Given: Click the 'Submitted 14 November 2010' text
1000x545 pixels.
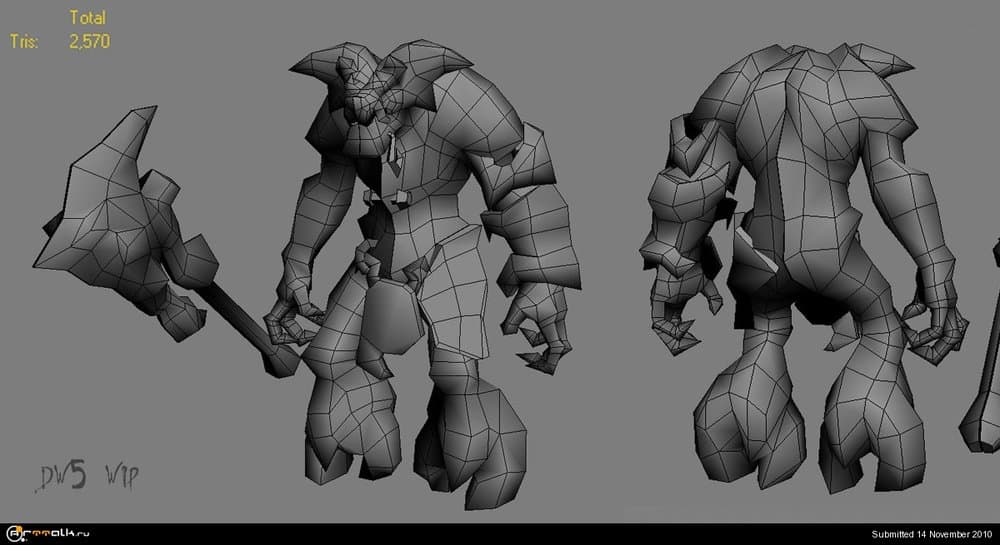Looking at the screenshot, I should coord(932,534).
